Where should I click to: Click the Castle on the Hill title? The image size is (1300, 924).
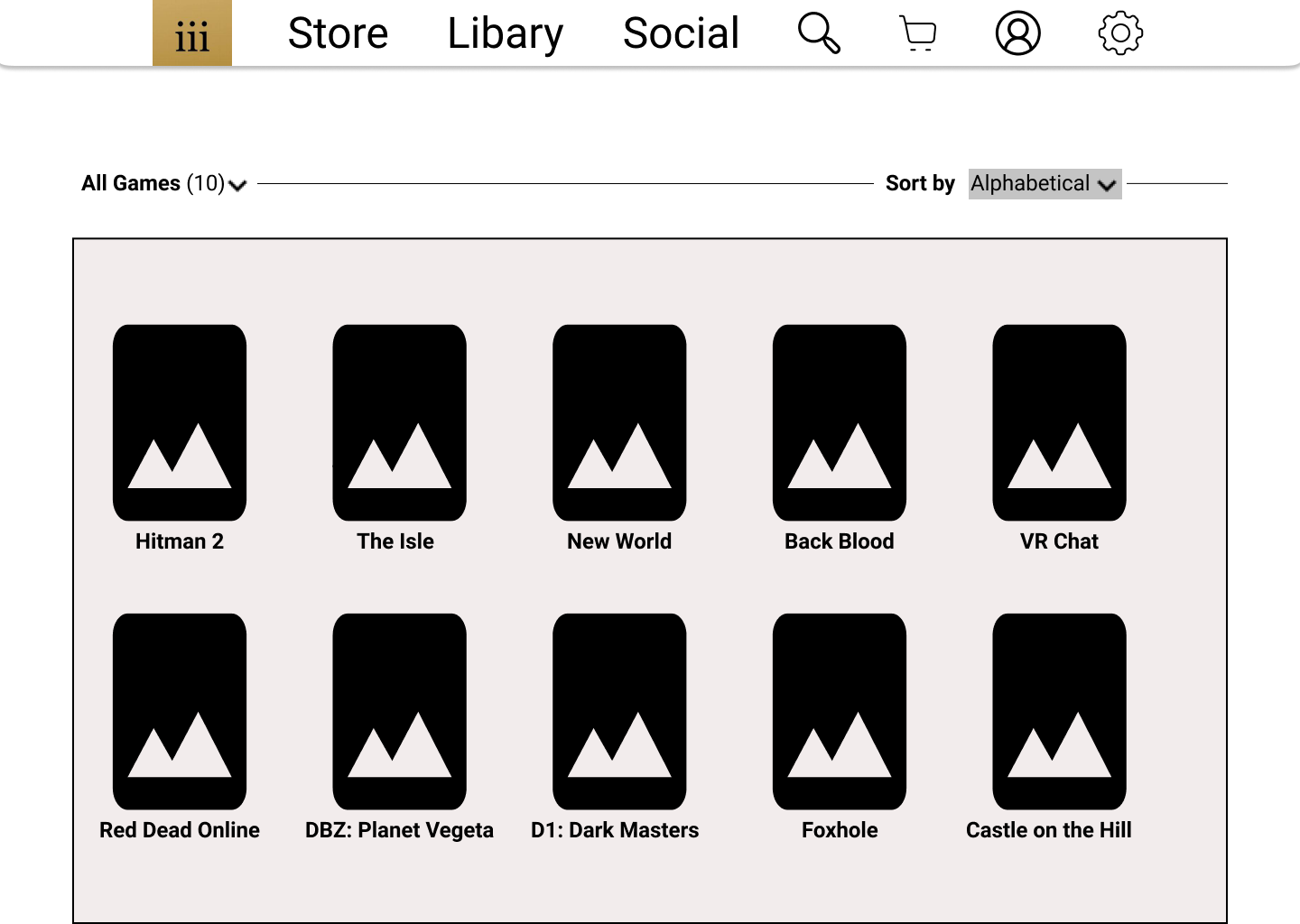tap(1049, 830)
